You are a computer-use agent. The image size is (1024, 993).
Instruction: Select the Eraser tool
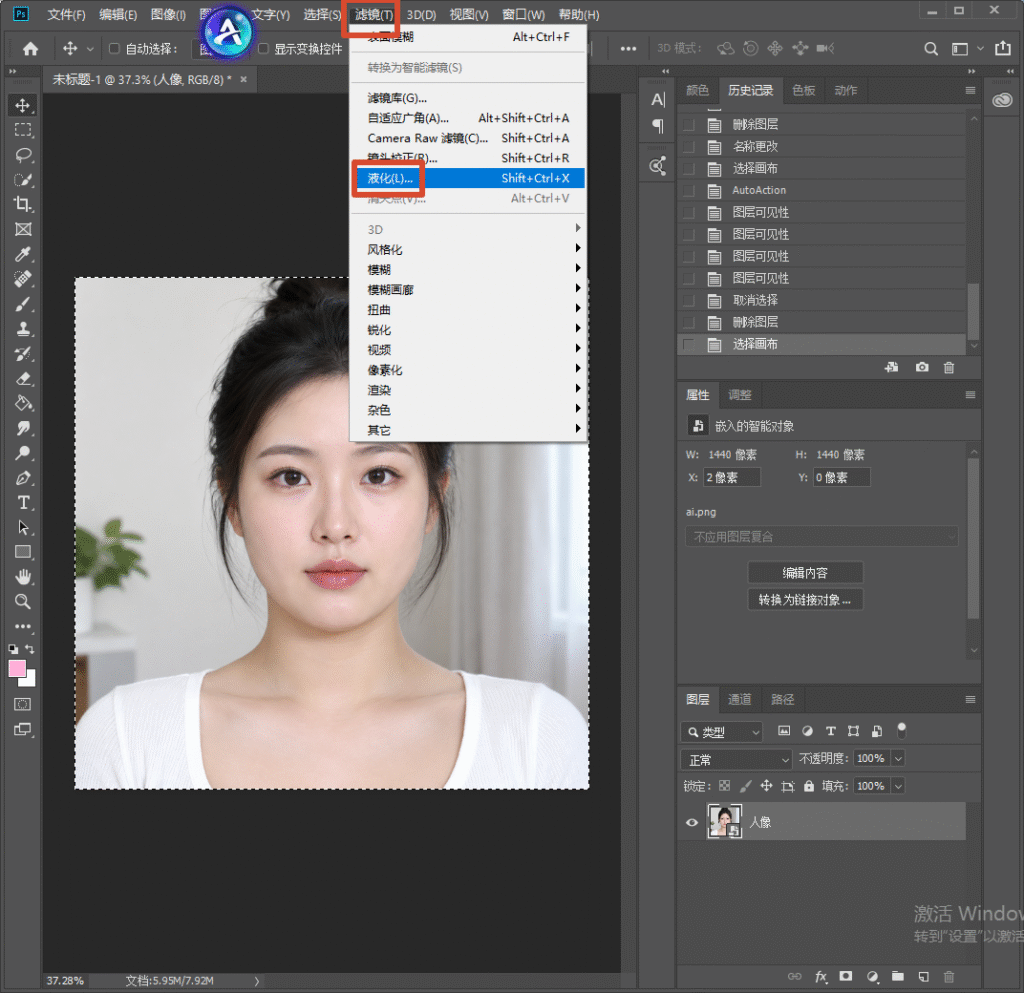pos(23,379)
